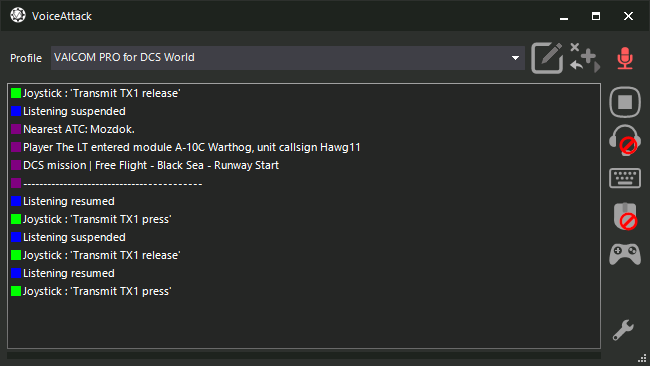Click the blue square beside first 'Listening suspended'
Image resolution: width=650 pixels, height=366 pixels.
[x=16, y=111]
